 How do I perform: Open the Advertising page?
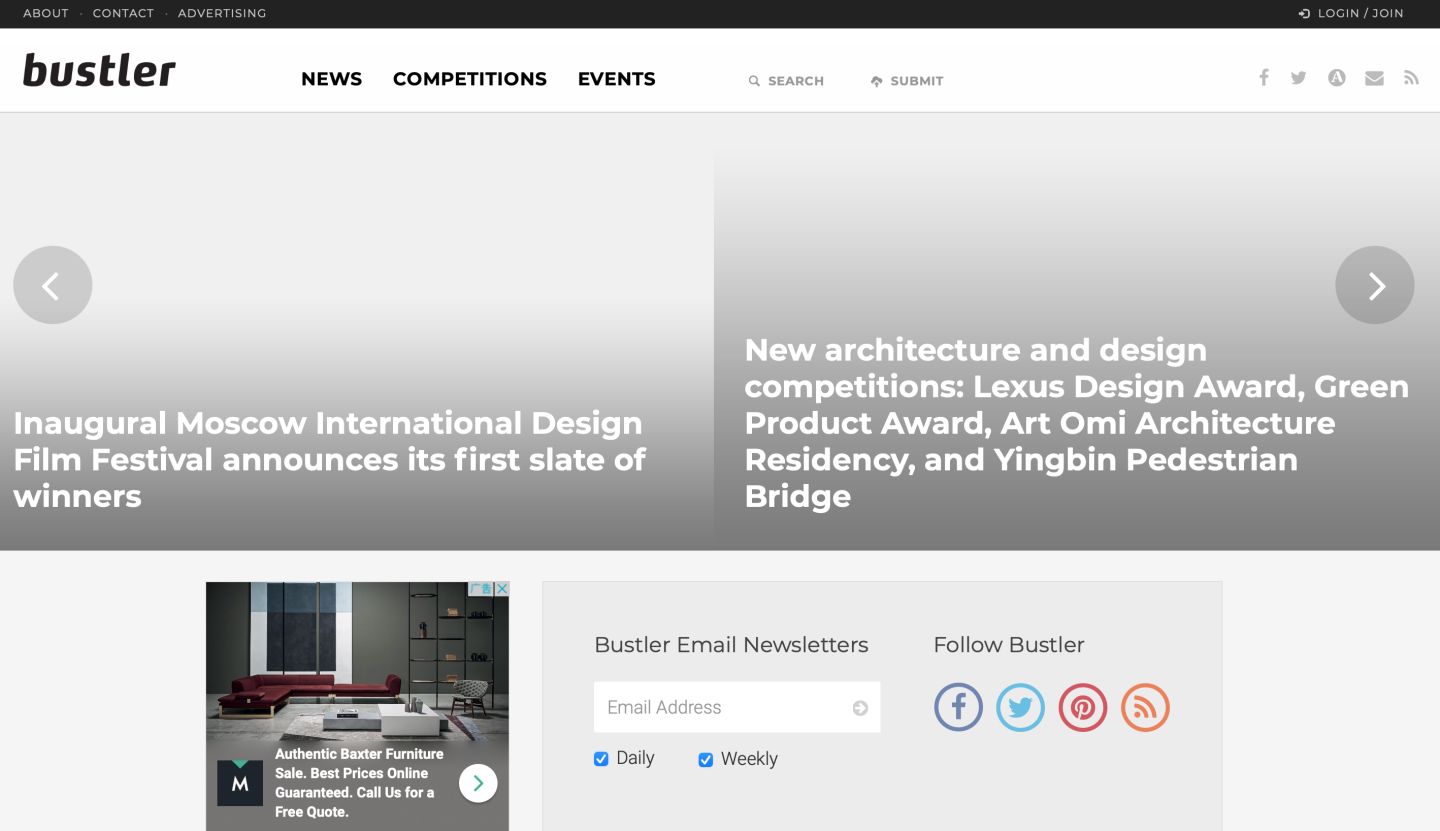222,14
